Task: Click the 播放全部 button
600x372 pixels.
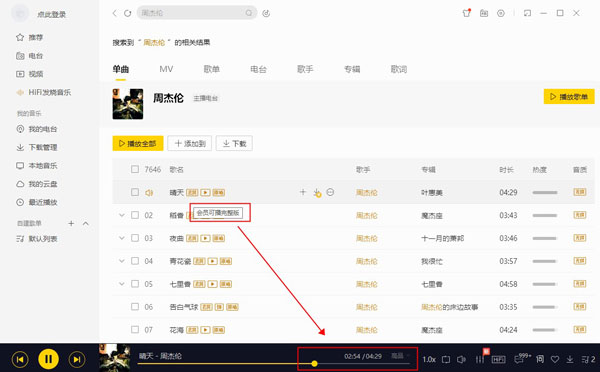Action: 138,144
